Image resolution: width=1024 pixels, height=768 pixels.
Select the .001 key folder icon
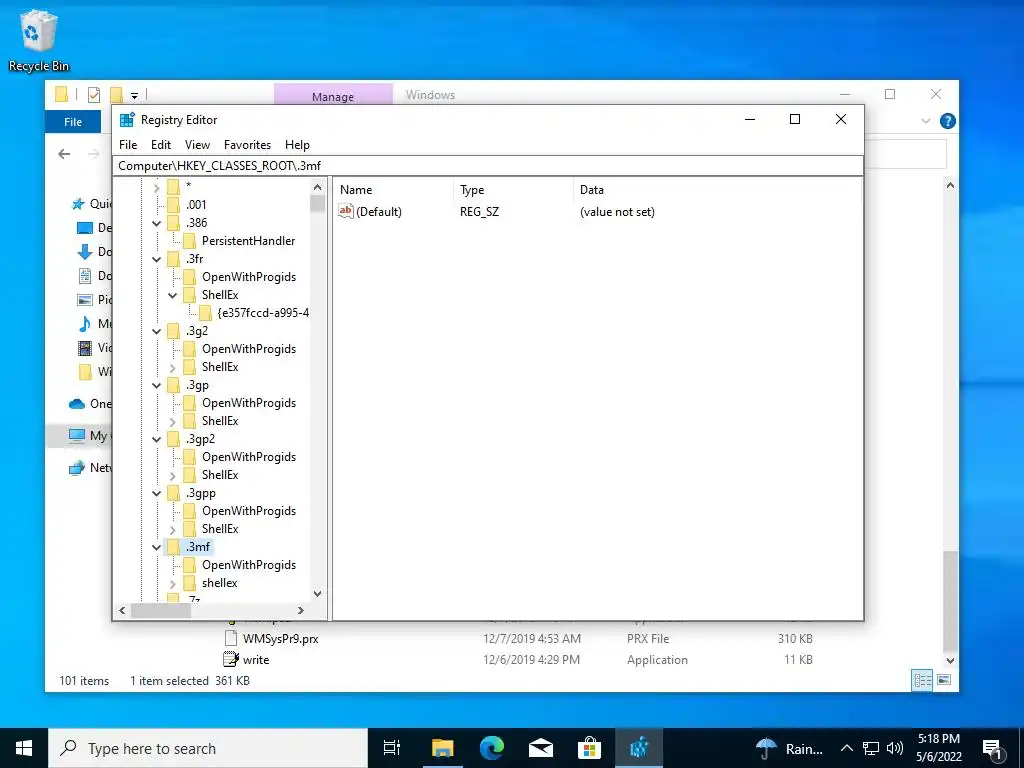[174, 204]
